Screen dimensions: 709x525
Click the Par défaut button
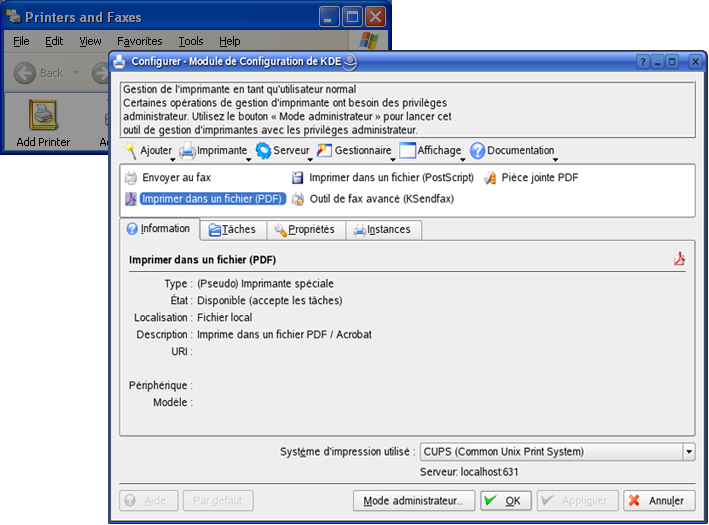click(218, 501)
